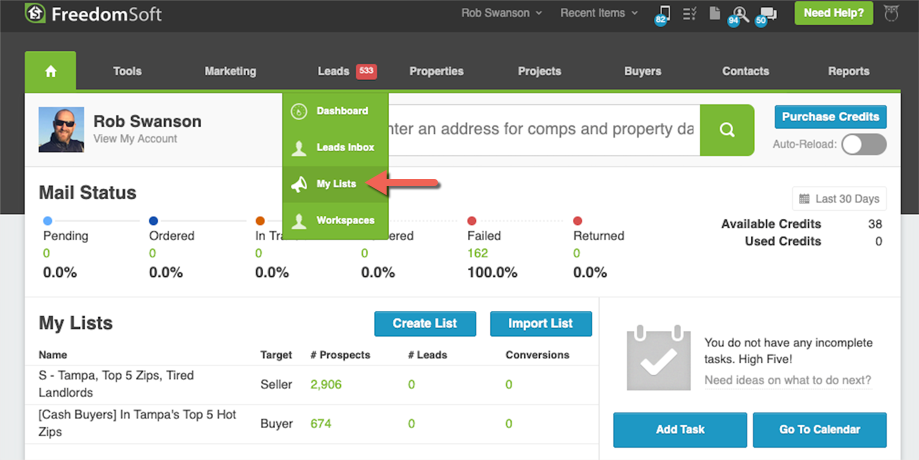
Task: Open the chat messages icon
Action: tap(767, 15)
